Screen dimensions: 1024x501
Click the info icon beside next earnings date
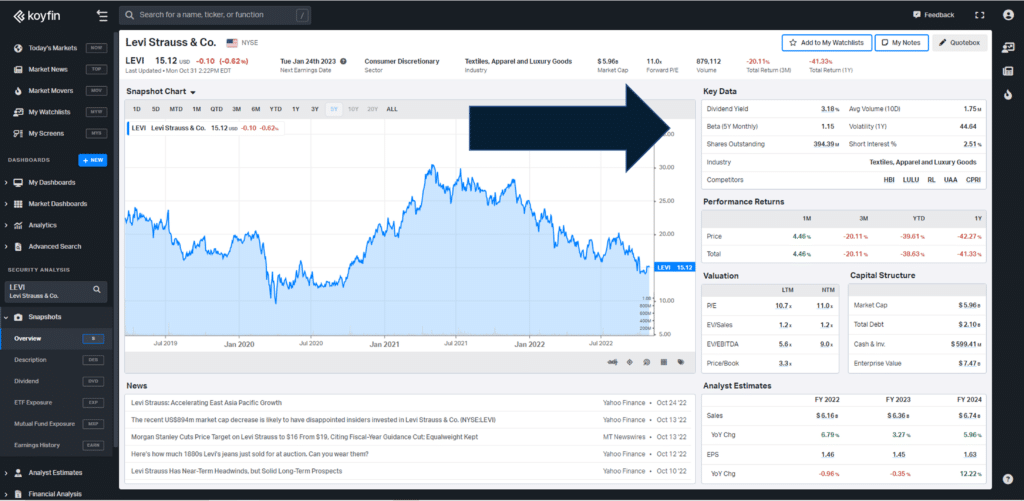(344, 61)
